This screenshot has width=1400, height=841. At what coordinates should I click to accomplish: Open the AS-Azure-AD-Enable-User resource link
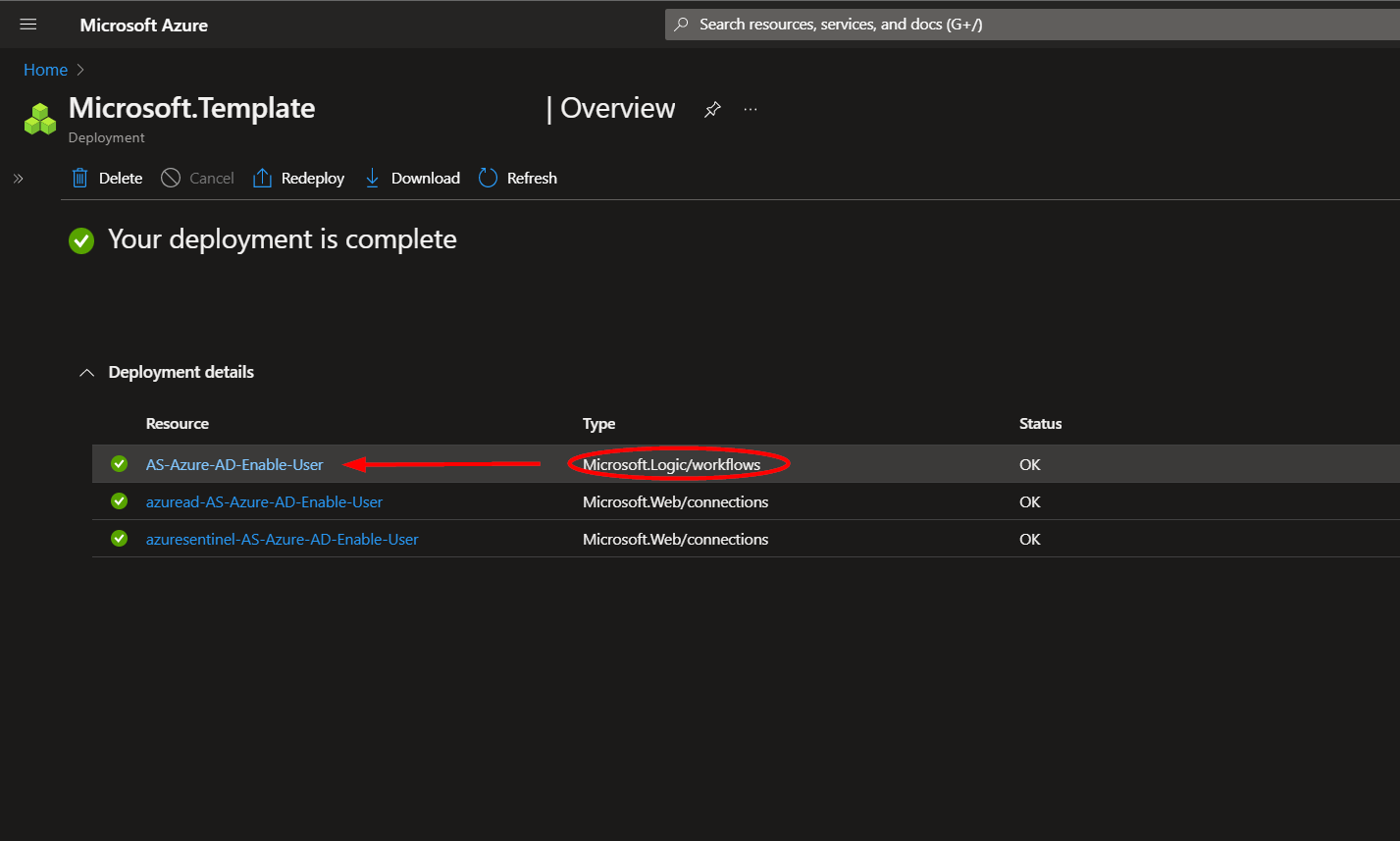[234, 465]
